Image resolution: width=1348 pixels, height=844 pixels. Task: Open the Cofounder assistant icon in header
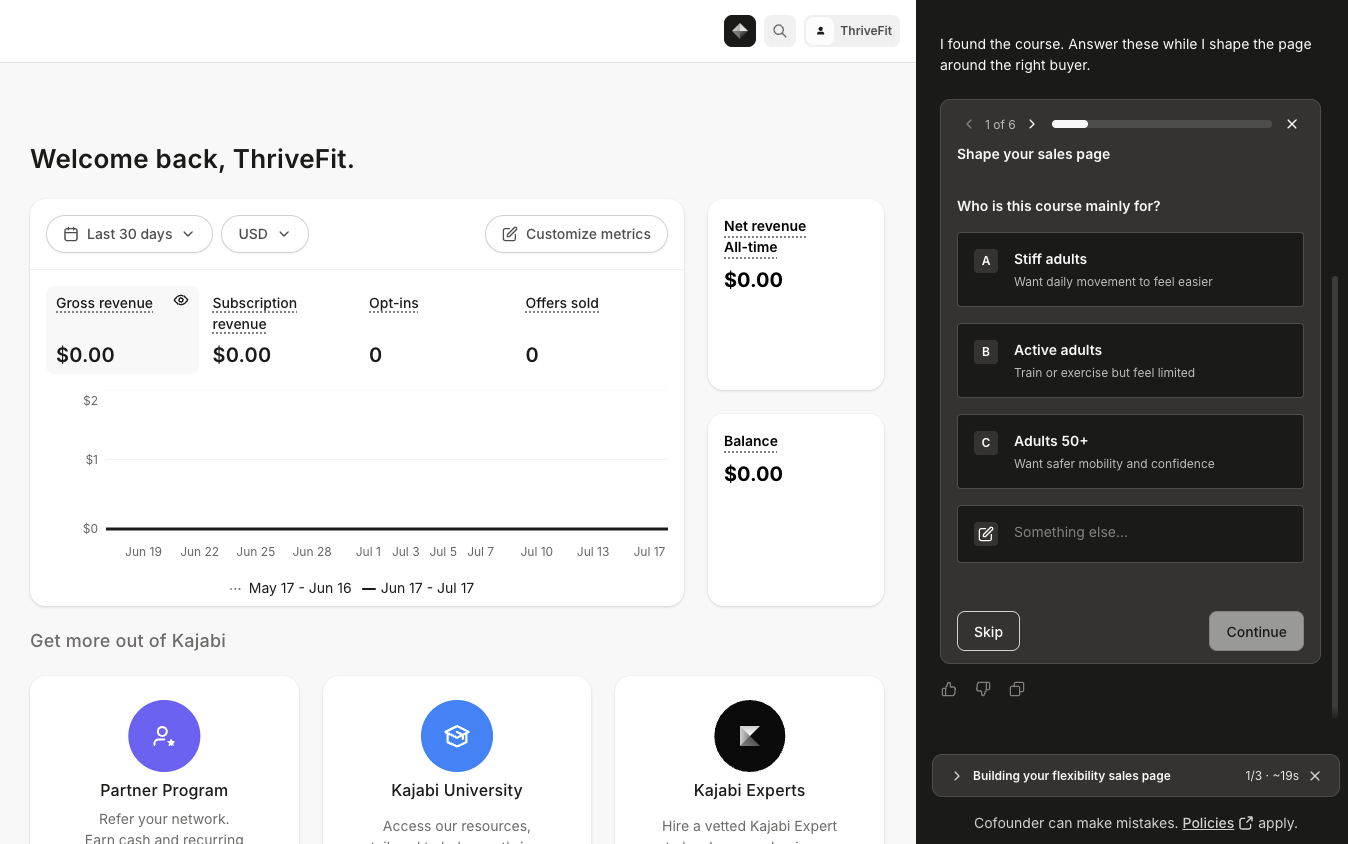[740, 31]
